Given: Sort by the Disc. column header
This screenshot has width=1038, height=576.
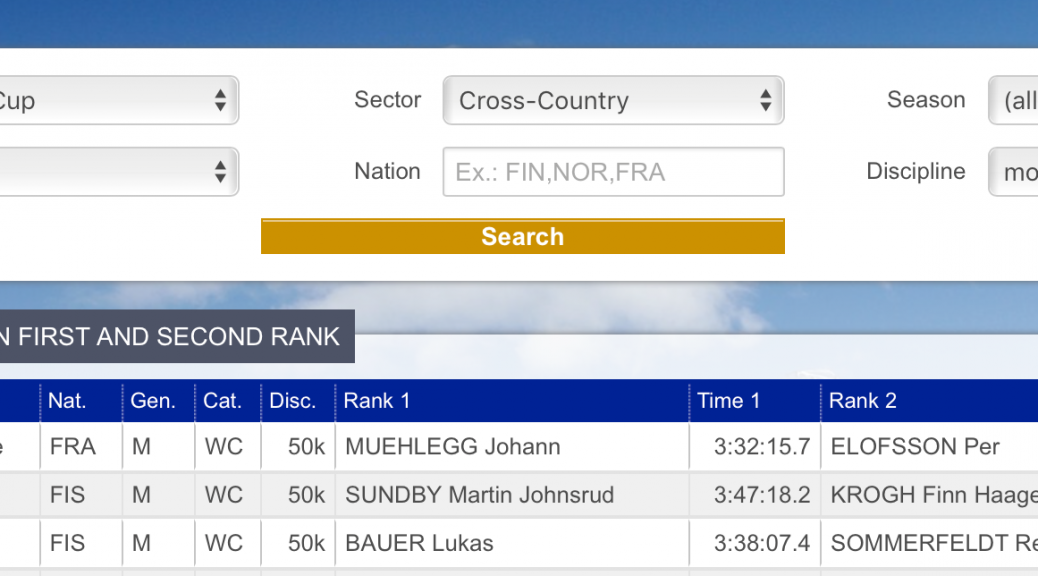Looking at the screenshot, I should (x=293, y=401).
